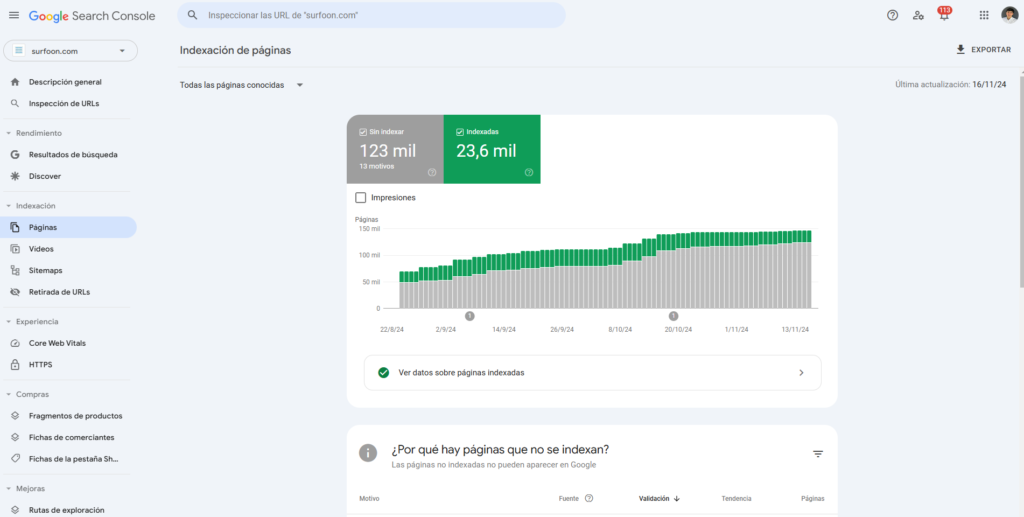Open the hamburger main menu
The image size is (1024, 517).
[14, 15]
